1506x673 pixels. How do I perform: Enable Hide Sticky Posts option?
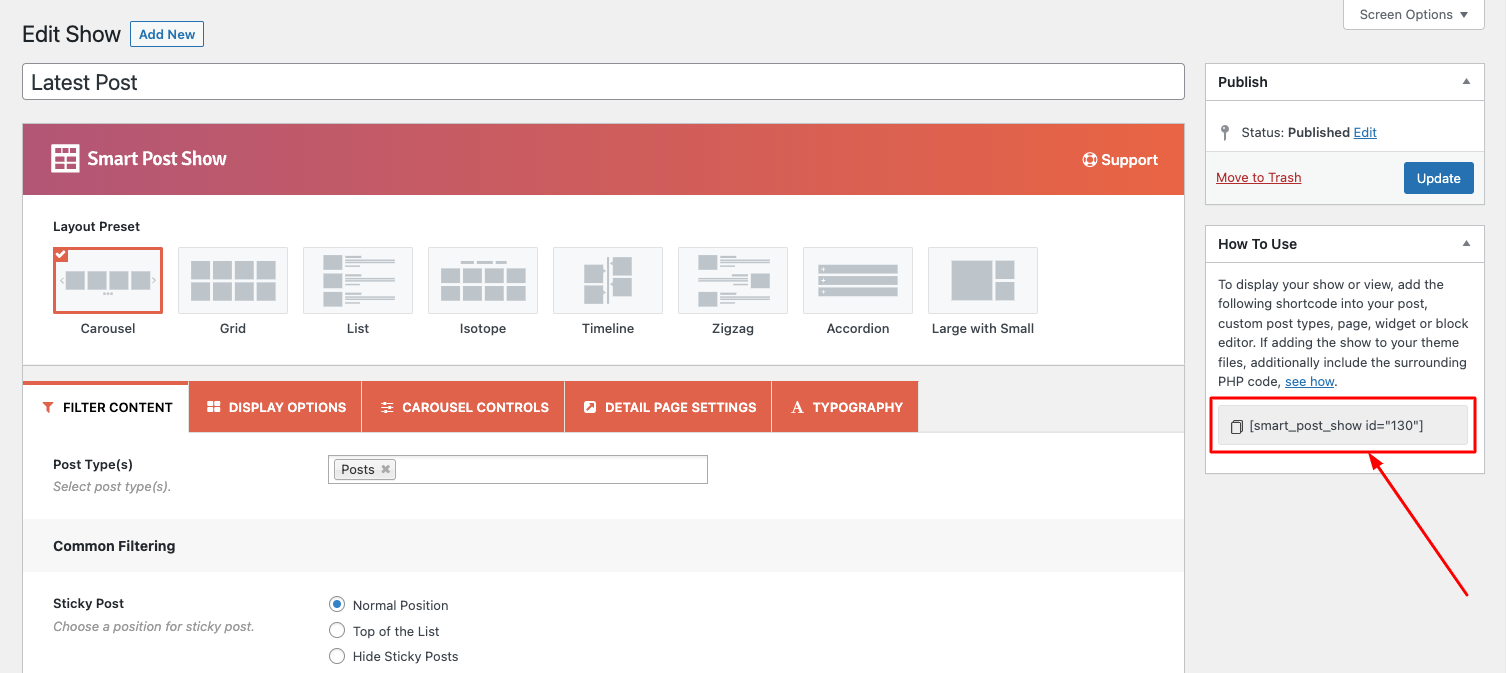coord(337,657)
